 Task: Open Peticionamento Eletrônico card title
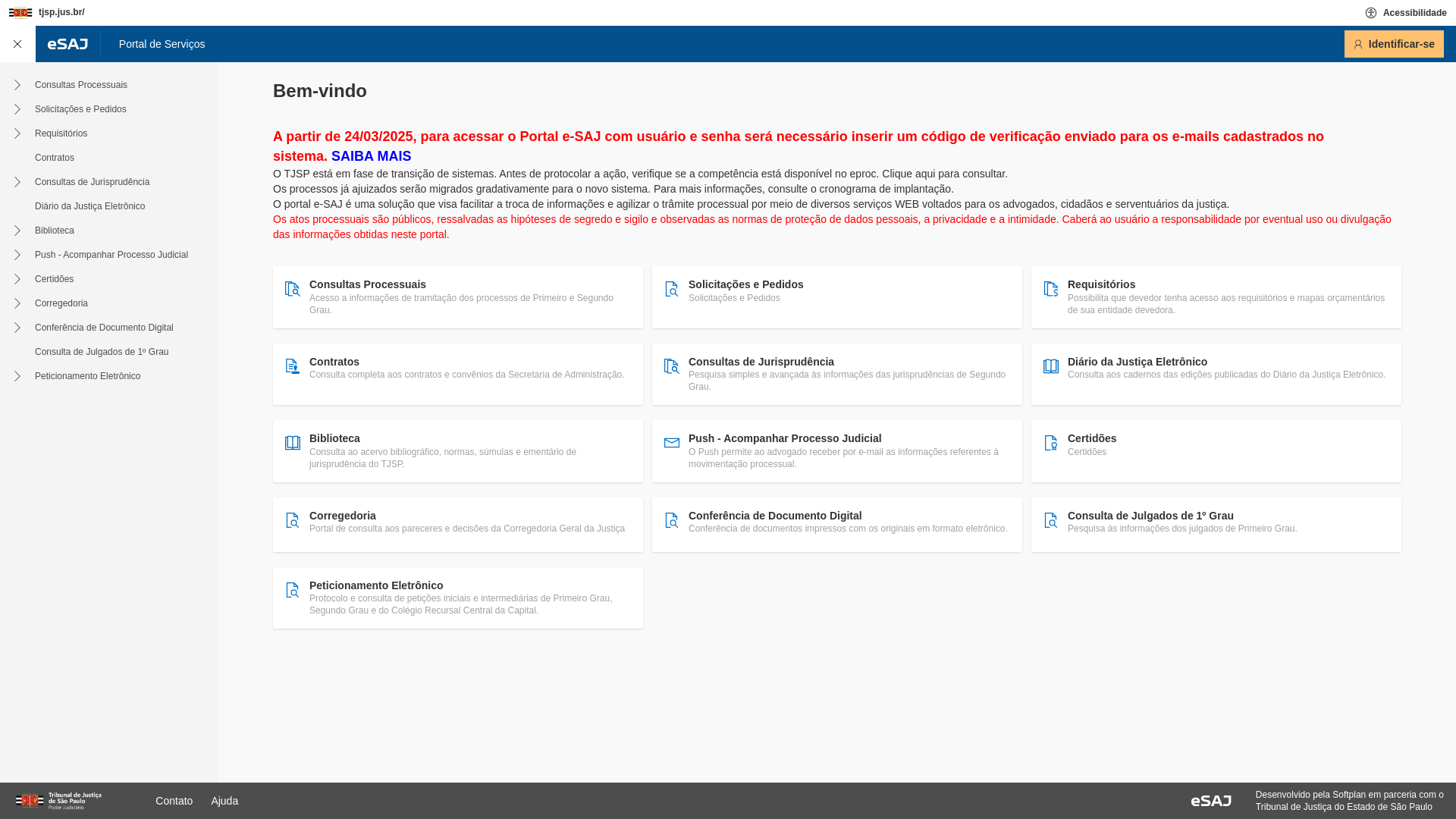click(x=376, y=585)
